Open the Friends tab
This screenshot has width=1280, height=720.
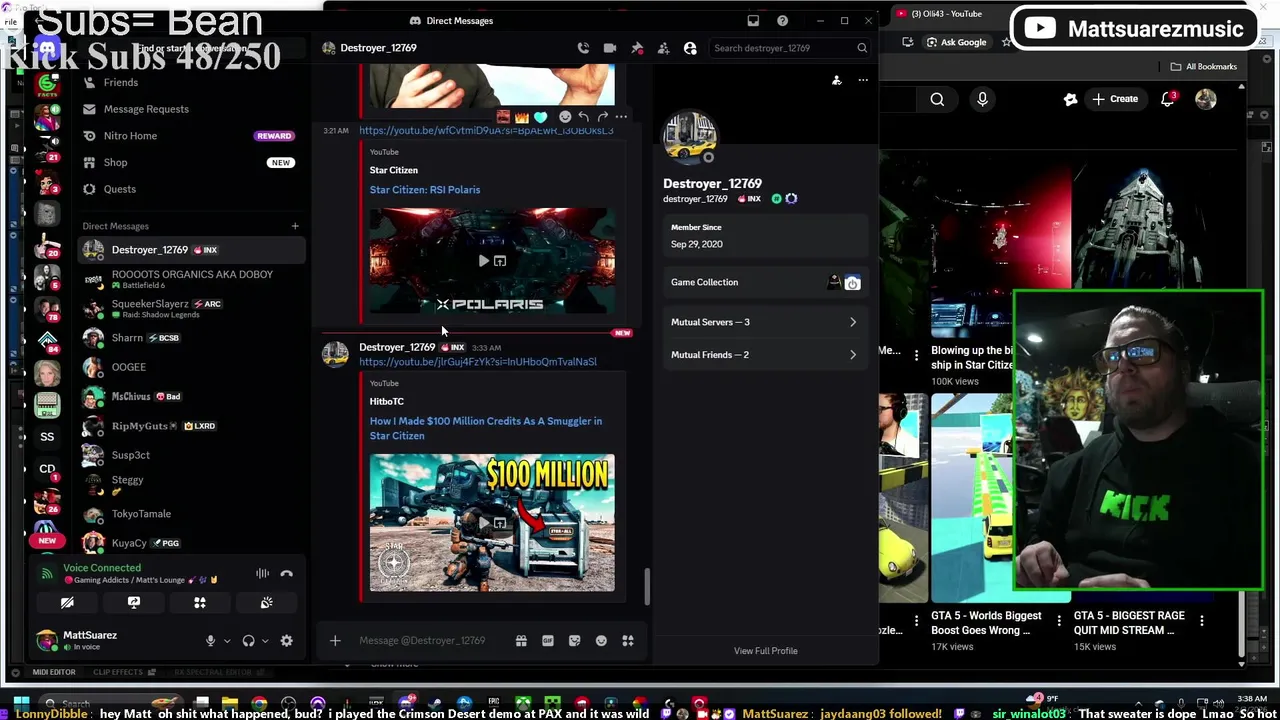pos(190,82)
